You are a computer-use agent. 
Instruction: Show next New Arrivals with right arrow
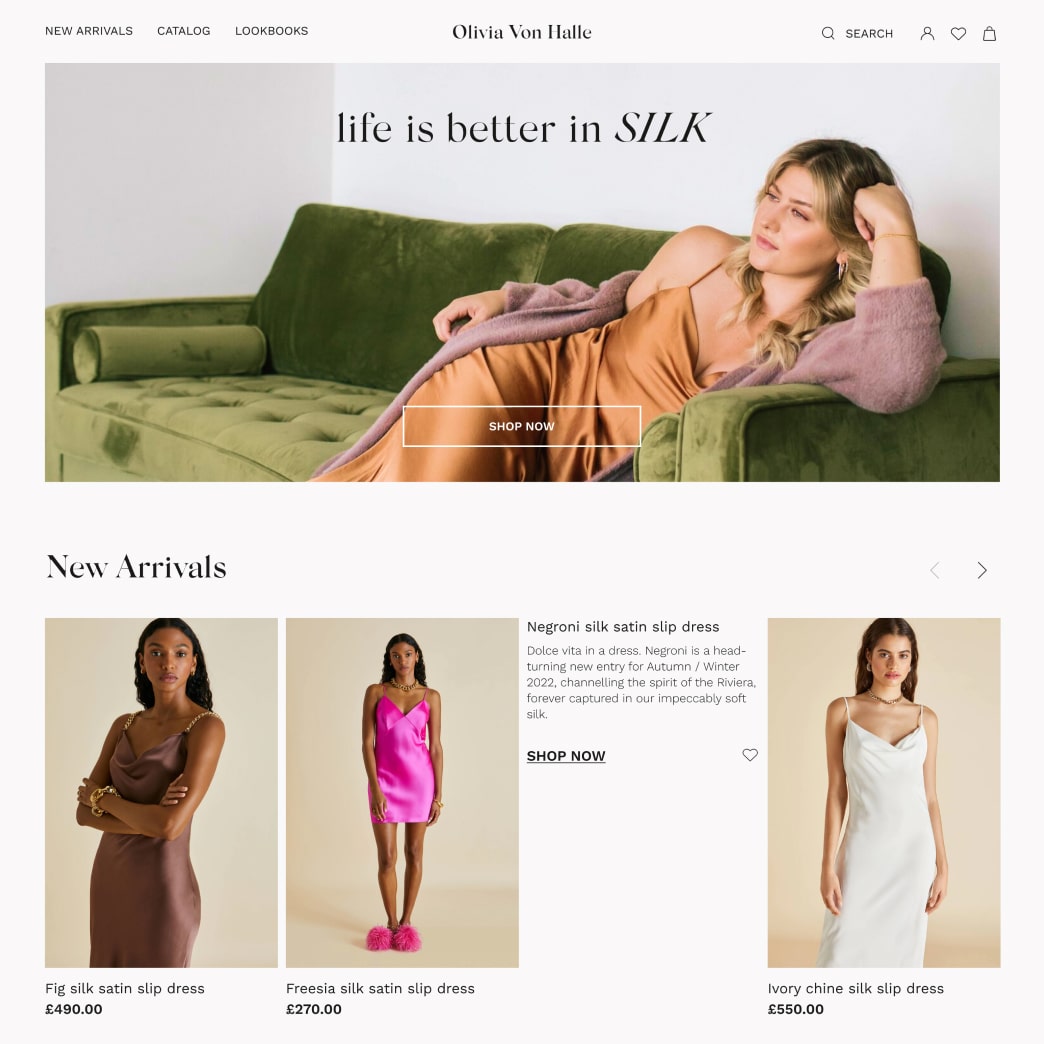pos(981,570)
